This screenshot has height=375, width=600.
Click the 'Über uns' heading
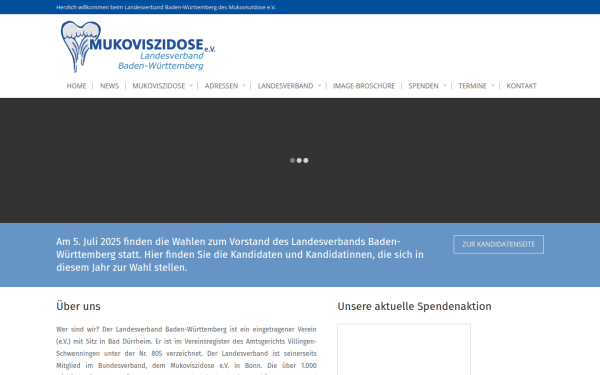point(78,306)
